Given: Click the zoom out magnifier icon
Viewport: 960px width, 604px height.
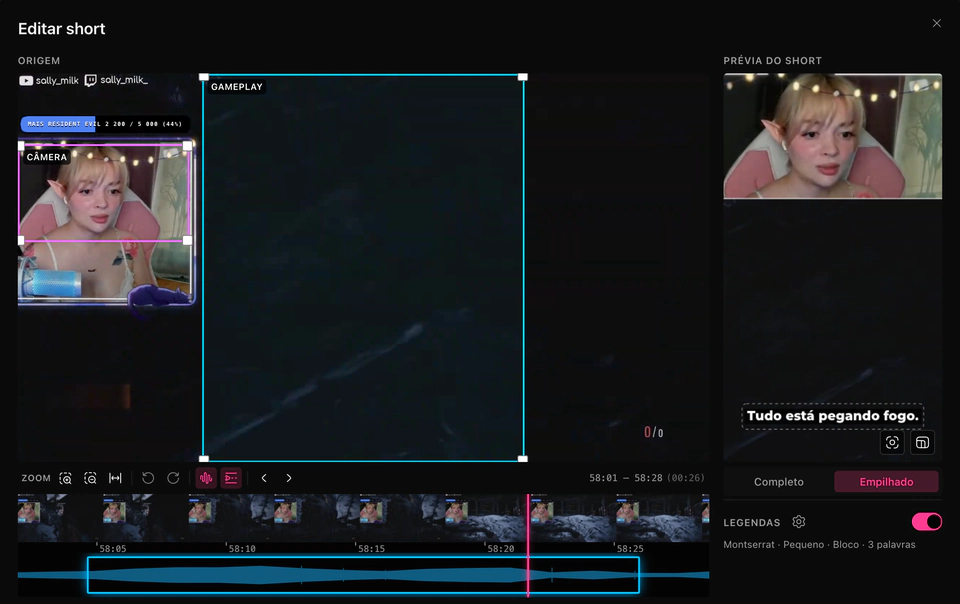Looking at the screenshot, I should tap(90, 479).
